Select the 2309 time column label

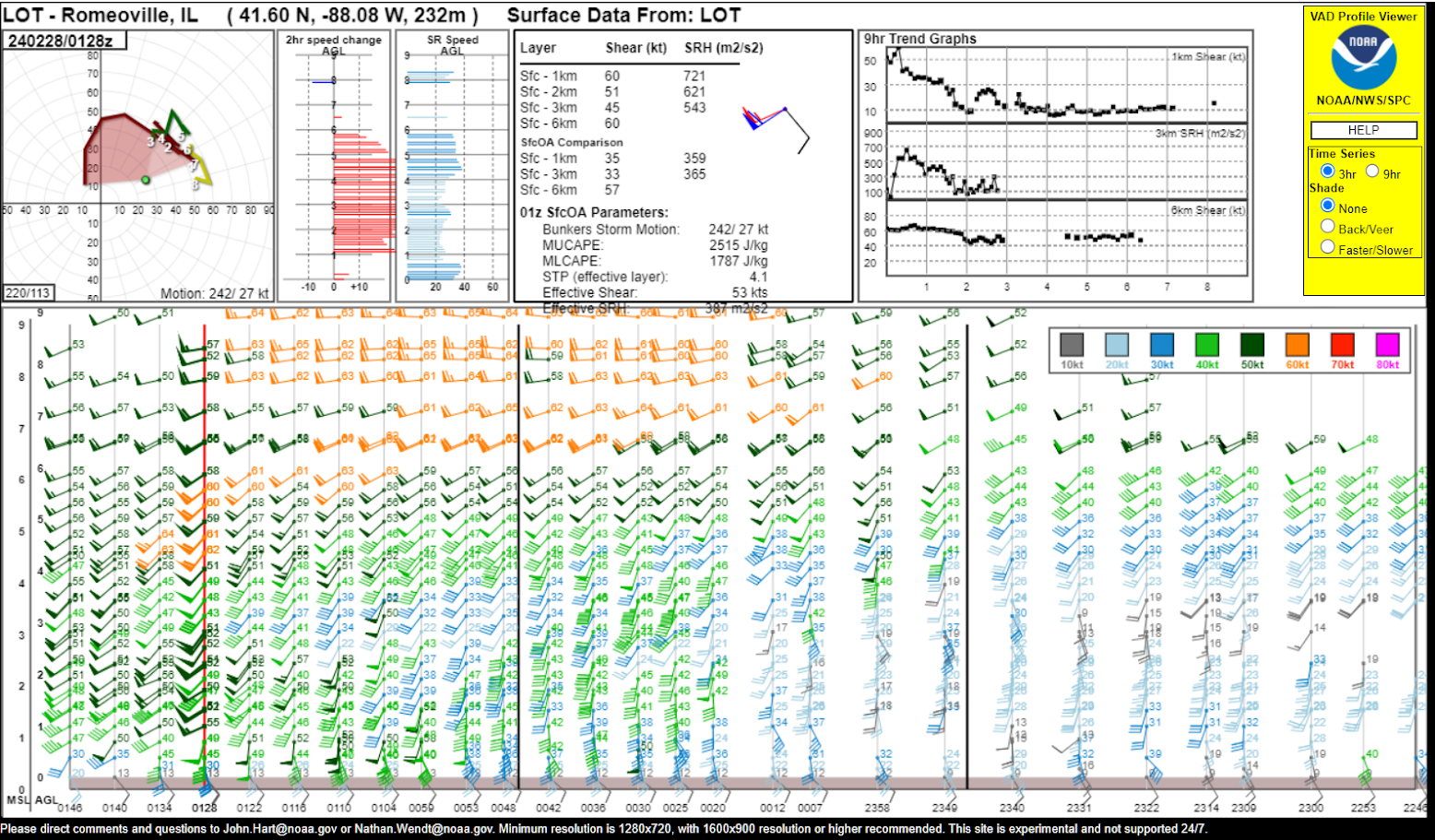coord(1243,808)
